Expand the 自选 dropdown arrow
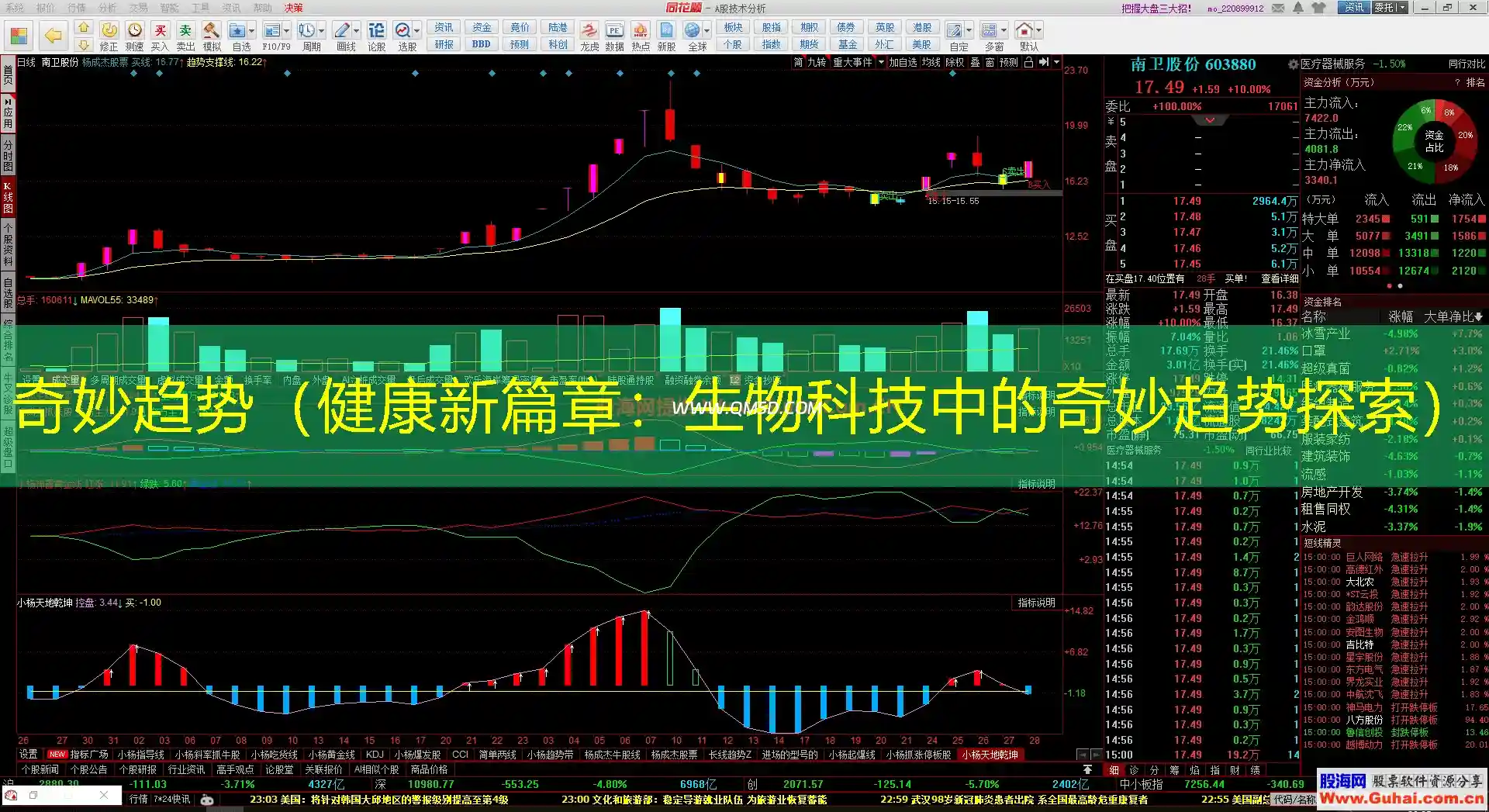Viewport: 1489px width, 812px height. tap(251, 31)
